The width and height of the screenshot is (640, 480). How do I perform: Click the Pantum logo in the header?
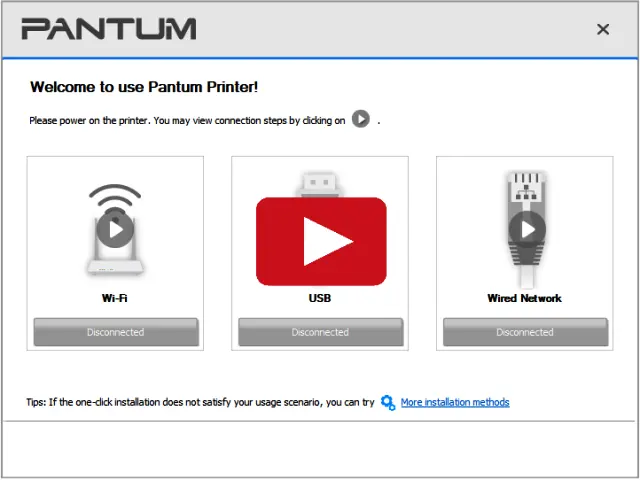[x=109, y=29]
